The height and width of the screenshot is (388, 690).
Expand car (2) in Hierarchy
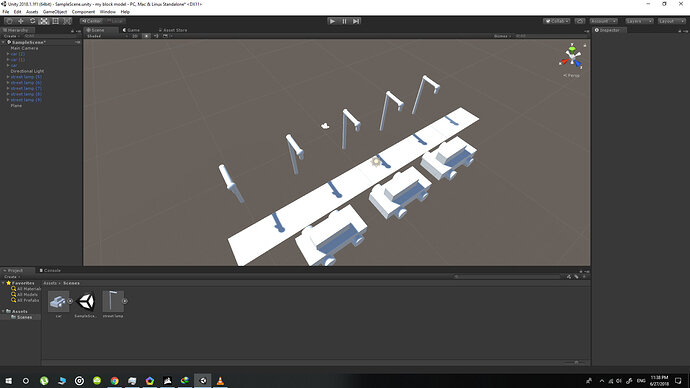(x=8, y=54)
